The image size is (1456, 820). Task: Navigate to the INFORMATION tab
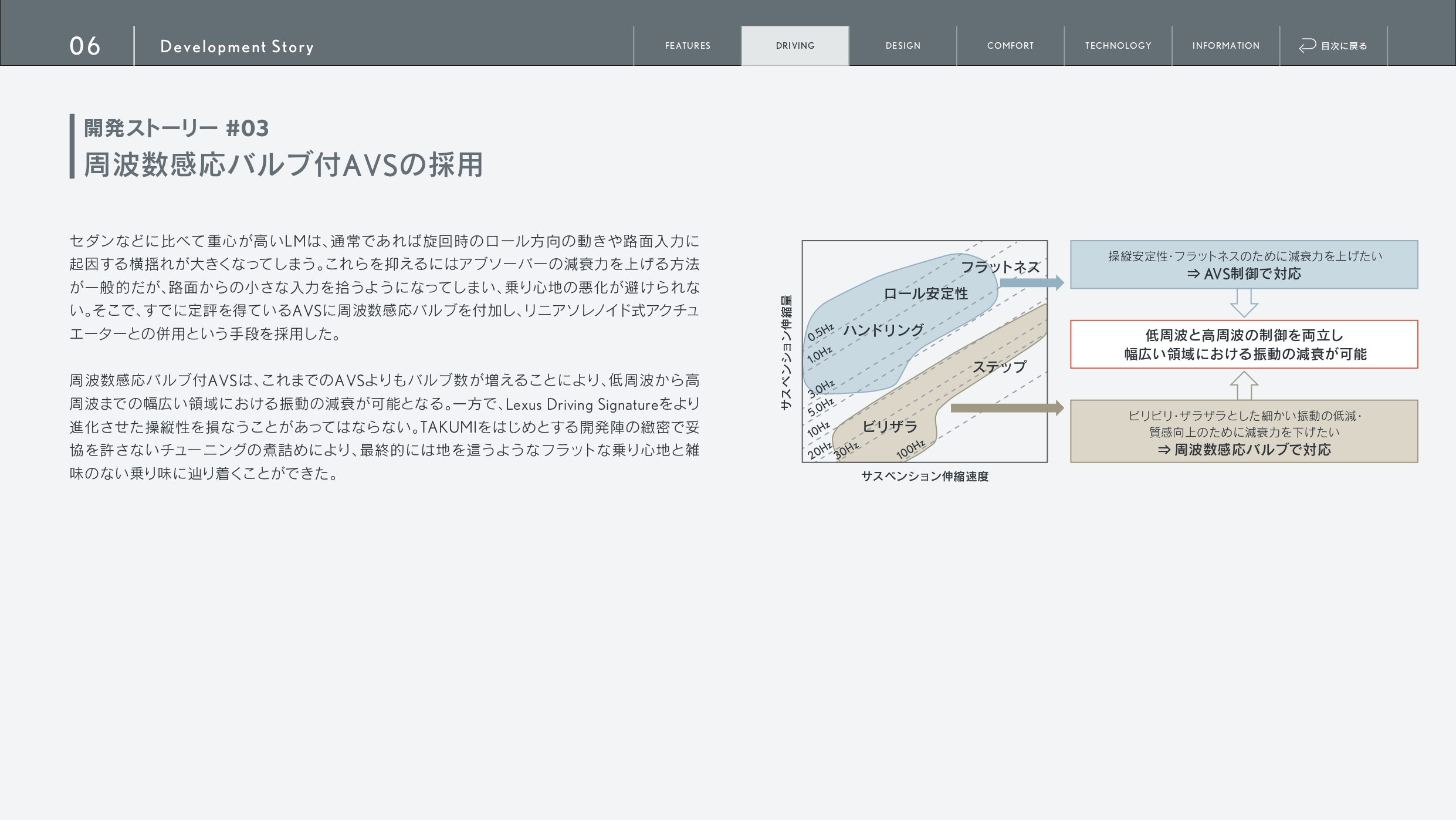pyautogui.click(x=1225, y=45)
